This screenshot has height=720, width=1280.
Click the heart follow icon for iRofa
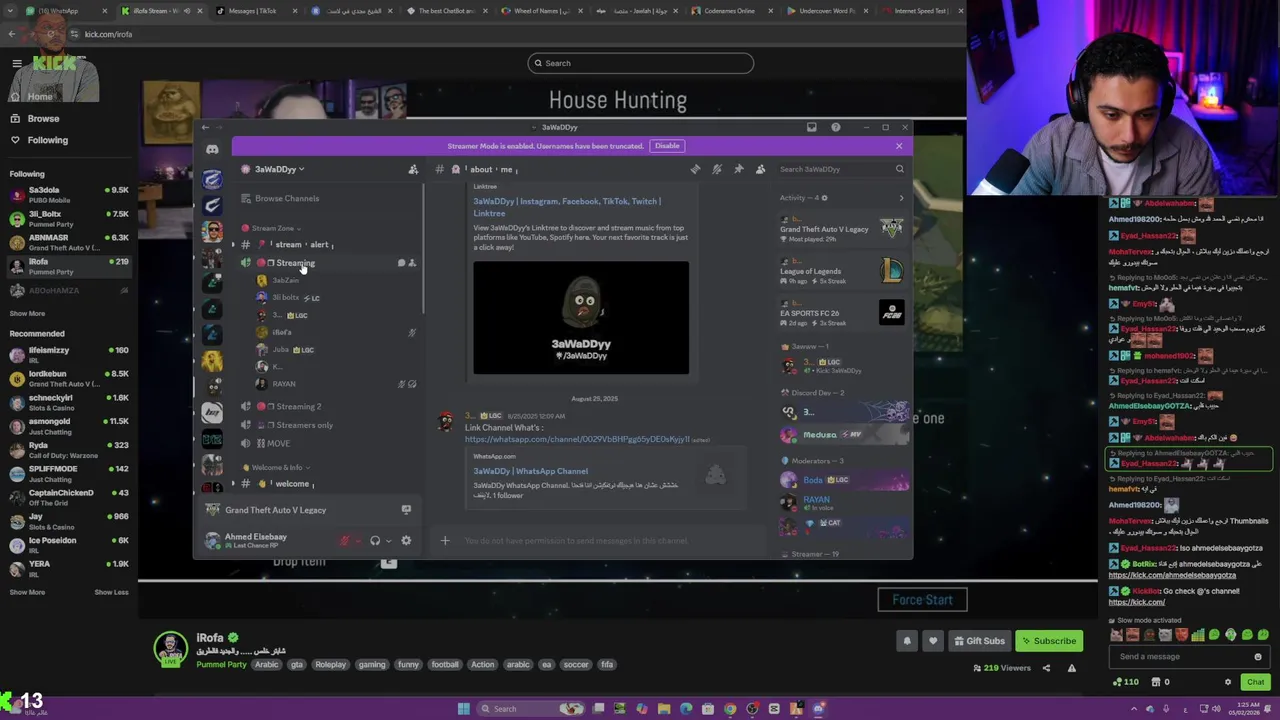pos(933,641)
